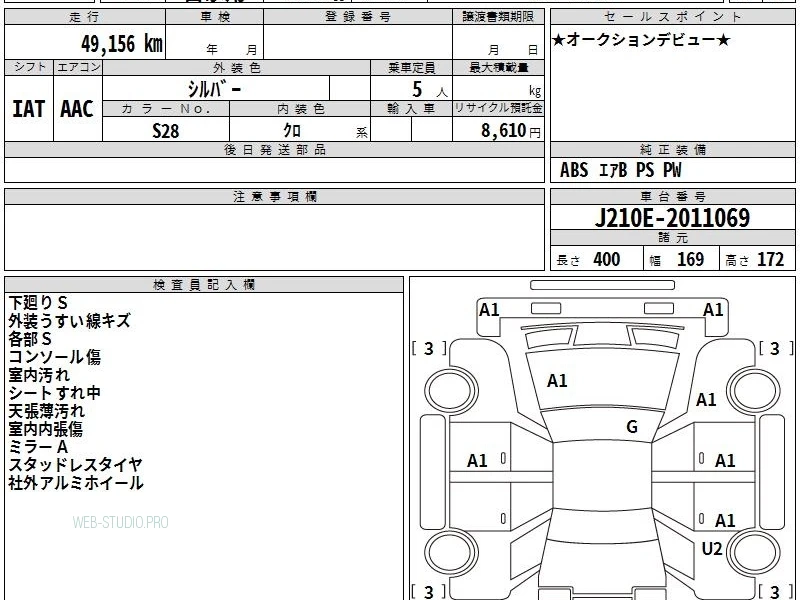Click the 走行 column header
The width and height of the screenshot is (800, 600).
pos(85,17)
